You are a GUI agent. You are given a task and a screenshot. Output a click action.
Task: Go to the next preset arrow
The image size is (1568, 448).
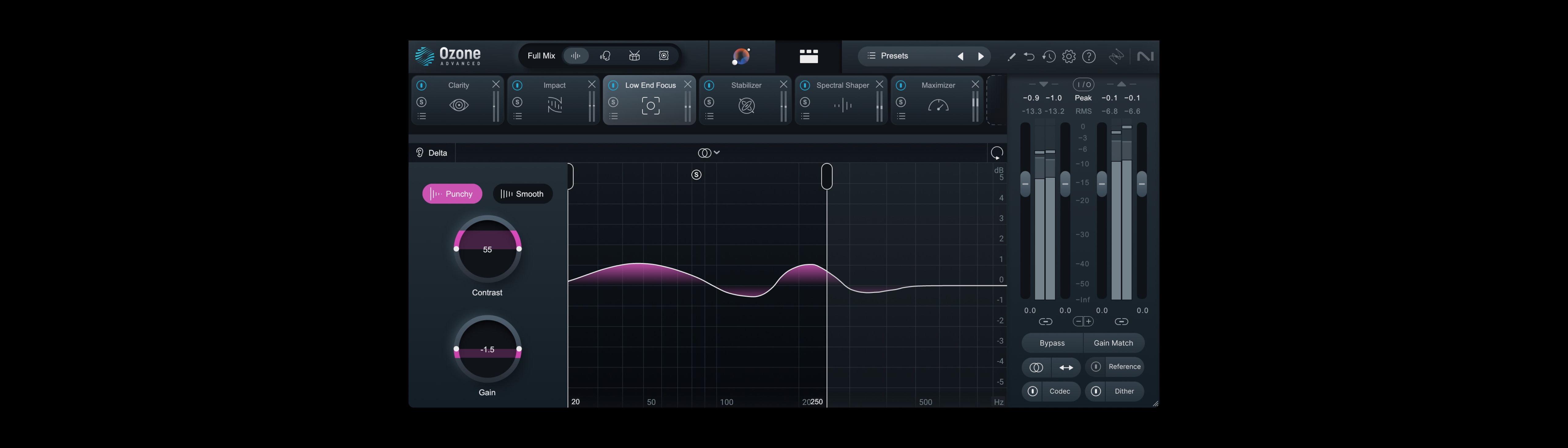[x=981, y=57]
